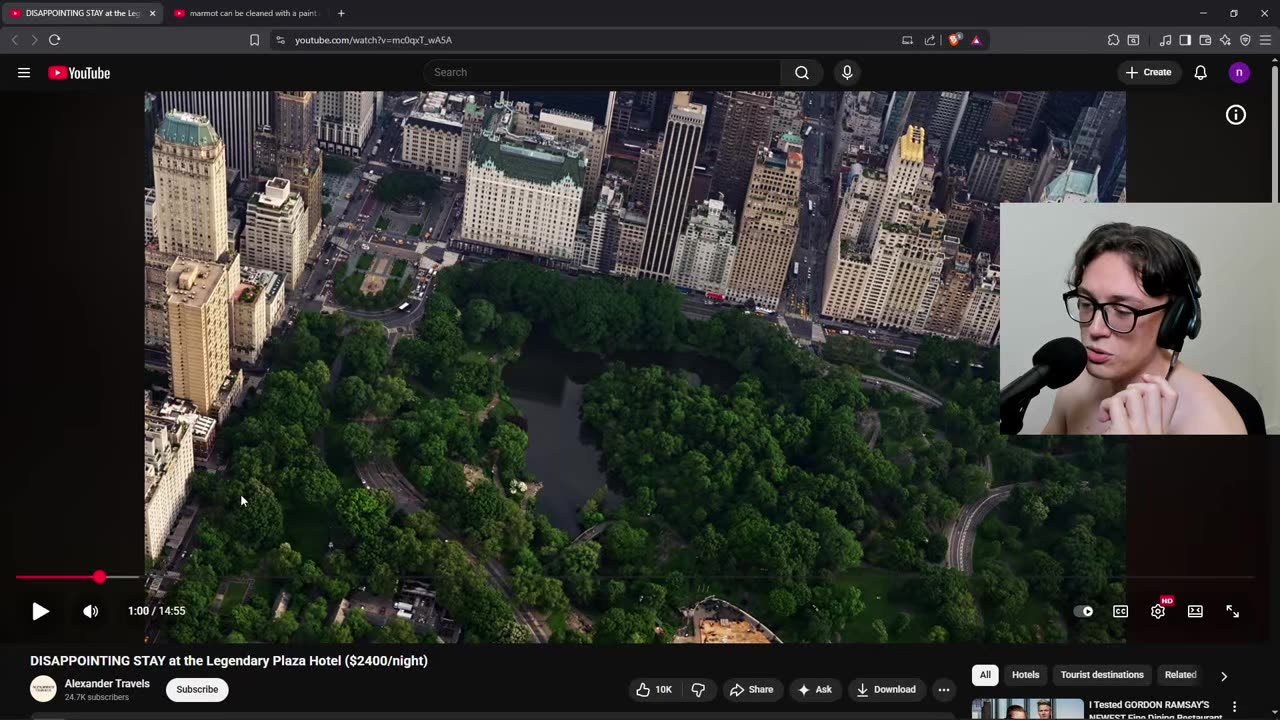The width and height of the screenshot is (1280, 720).
Task: Subscribe to Alexander Travels channel
Action: (x=197, y=689)
